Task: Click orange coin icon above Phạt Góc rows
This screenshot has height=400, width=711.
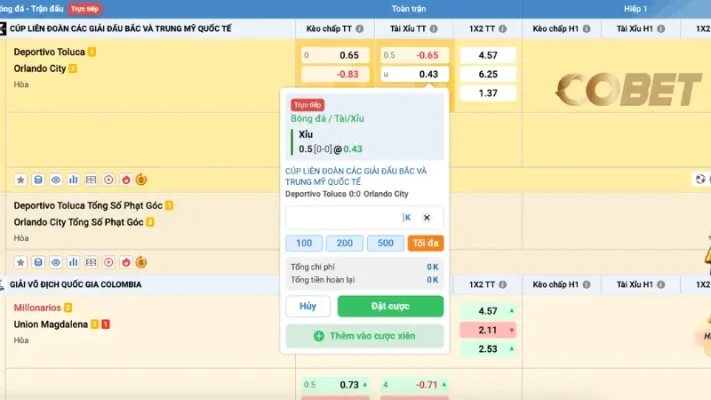Action: pyautogui.click(x=141, y=180)
